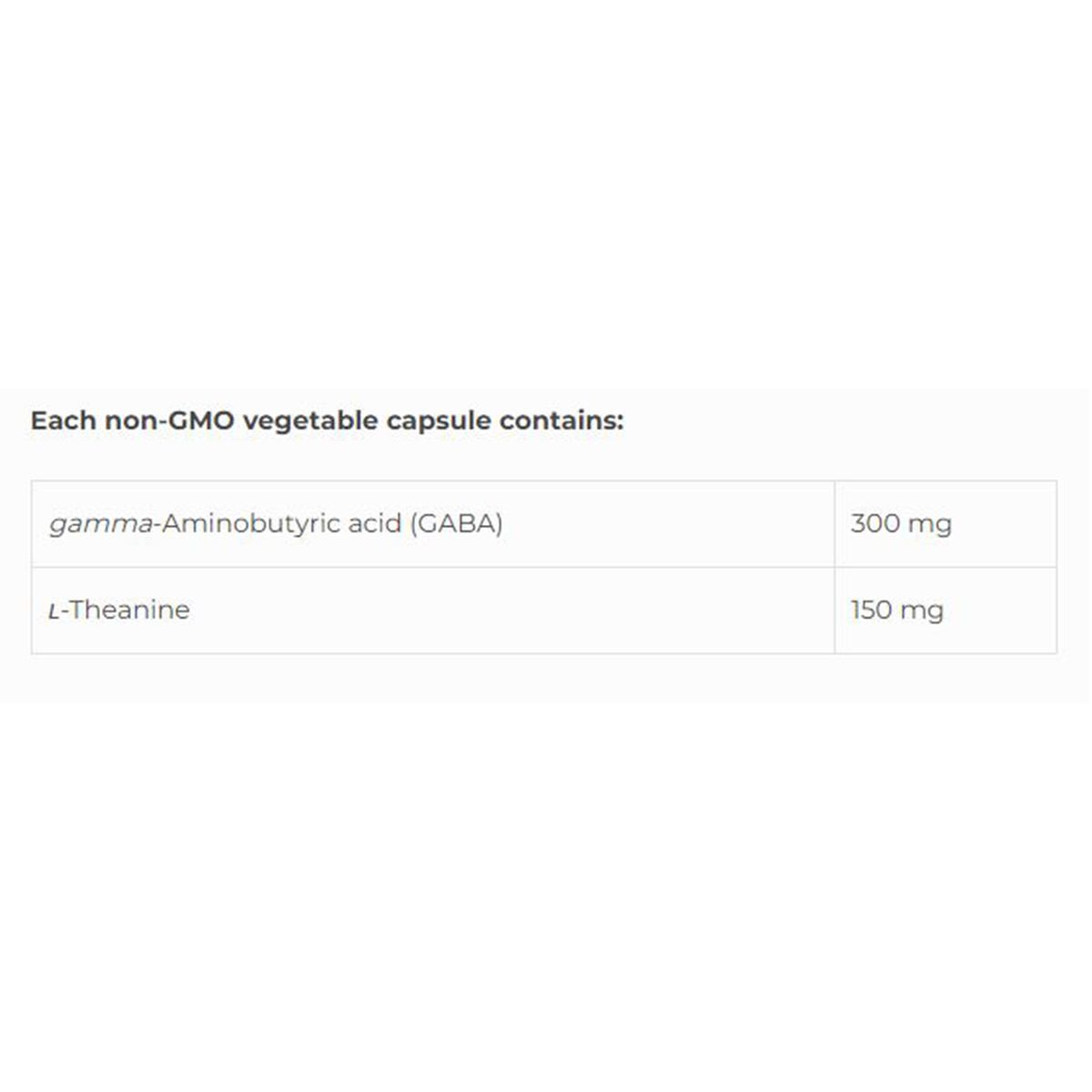Click the word 'Theanine' in the table
Screen dimensions: 1092x1092
click(129, 610)
